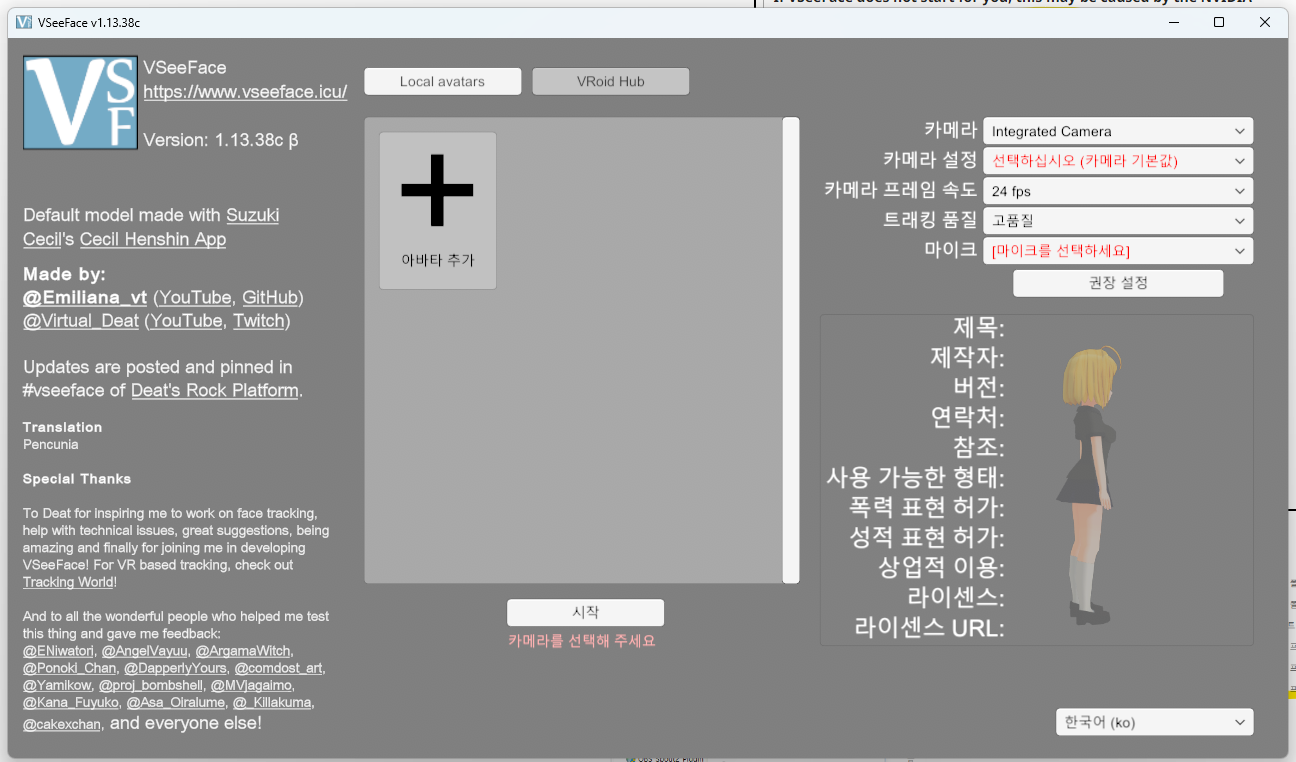Select the default blonde avatar preview
Screen dimensions: 1296x762
coord(1089,485)
